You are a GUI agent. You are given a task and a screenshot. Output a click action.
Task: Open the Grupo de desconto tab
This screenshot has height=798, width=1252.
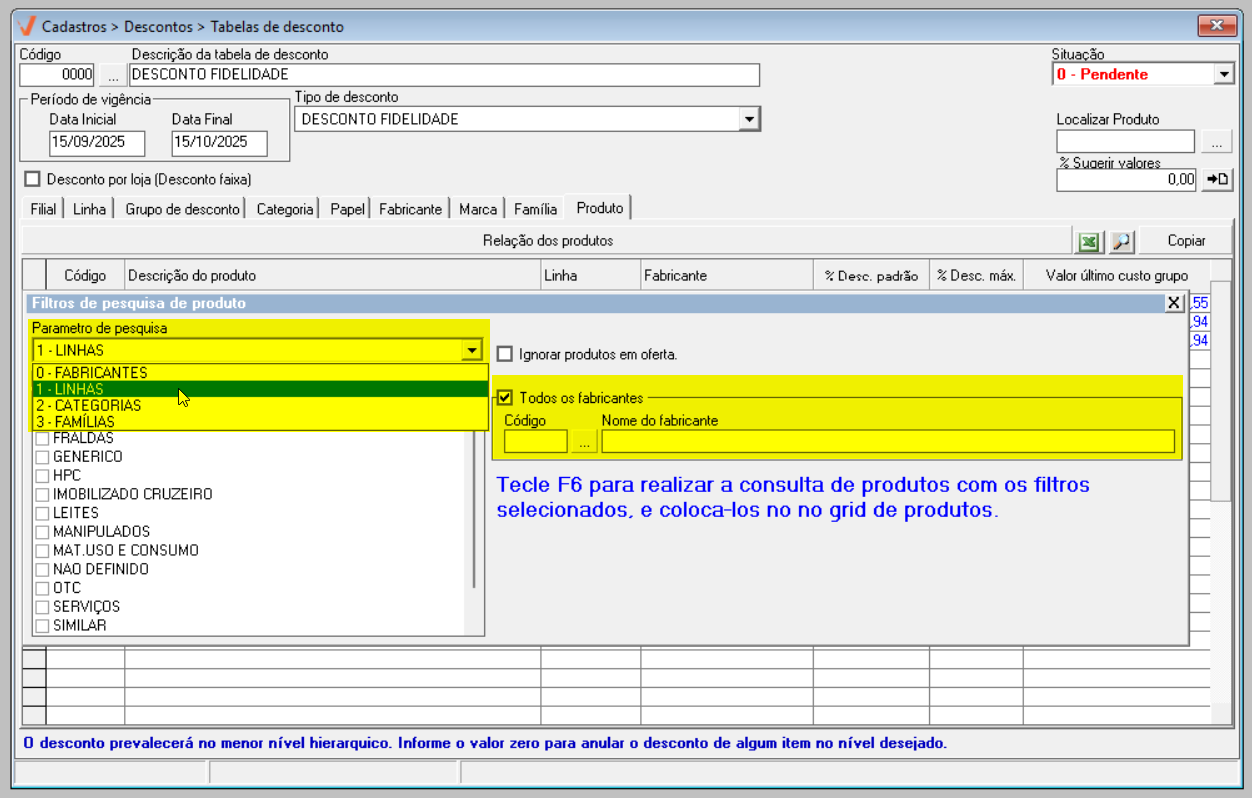coord(182,209)
